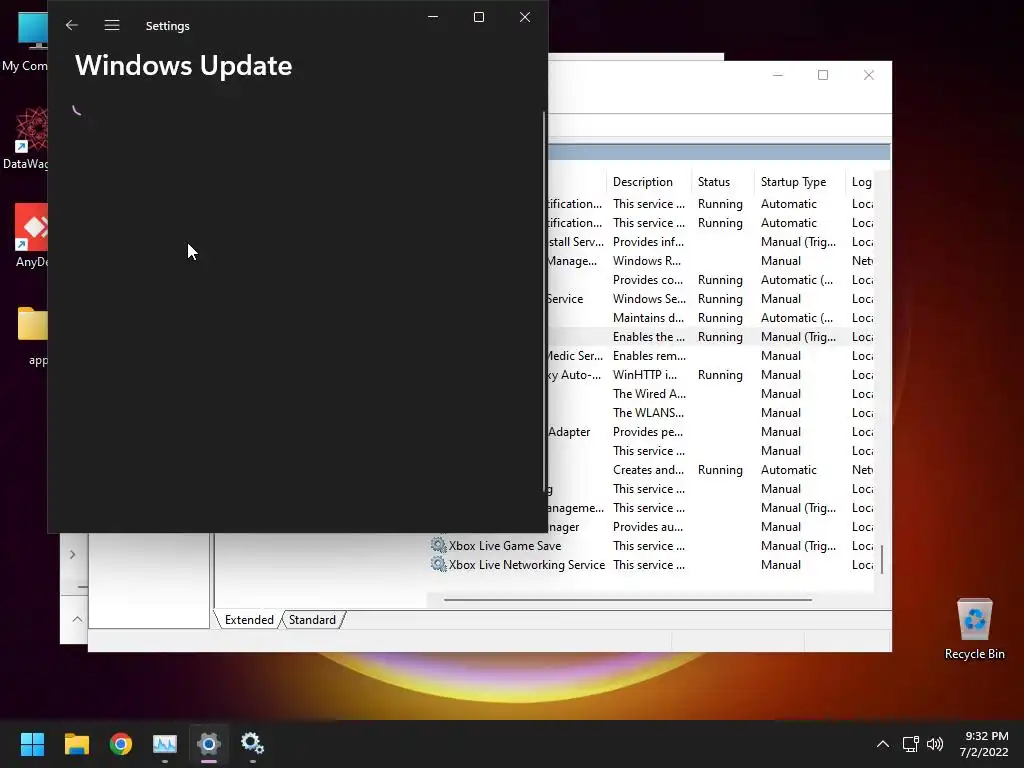Click the Services vertical scrollbar thumb
Screen dimensions: 1024x768
(x=882, y=560)
